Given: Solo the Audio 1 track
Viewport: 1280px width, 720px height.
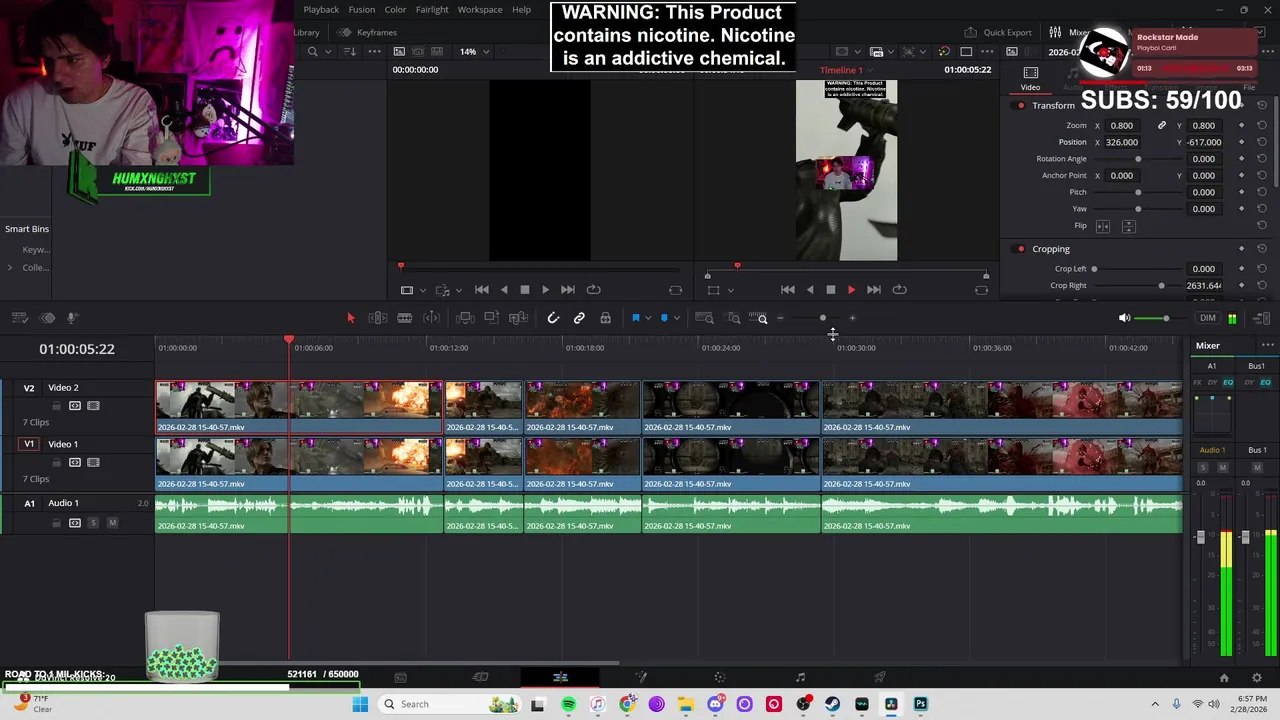Looking at the screenshot, I should tap(93, 523).
